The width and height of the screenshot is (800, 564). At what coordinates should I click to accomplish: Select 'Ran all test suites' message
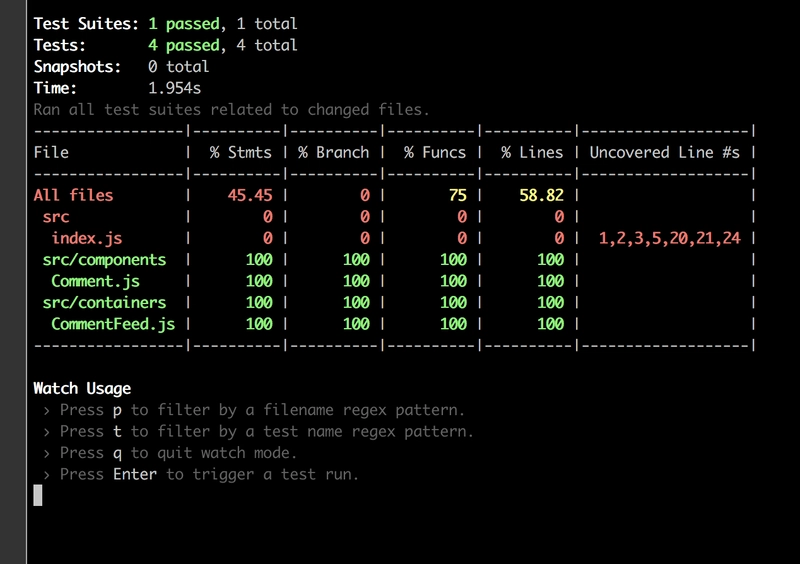tap(231, 109)
